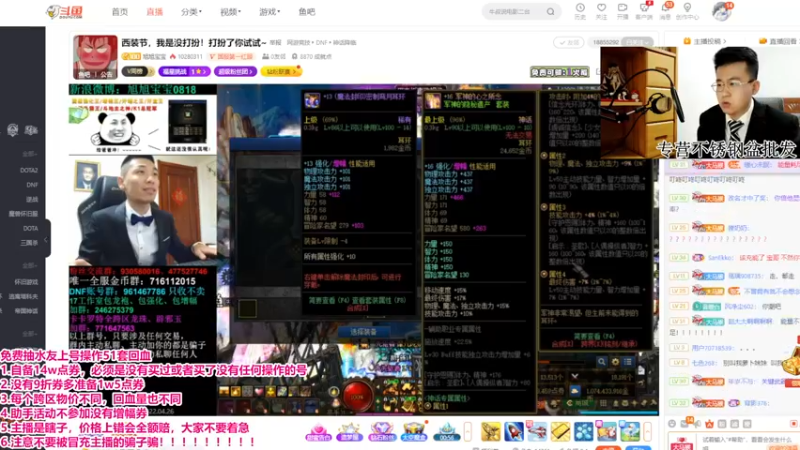Expand the activity list arrow
Screen dimensions: 800x450
(467, 432)
